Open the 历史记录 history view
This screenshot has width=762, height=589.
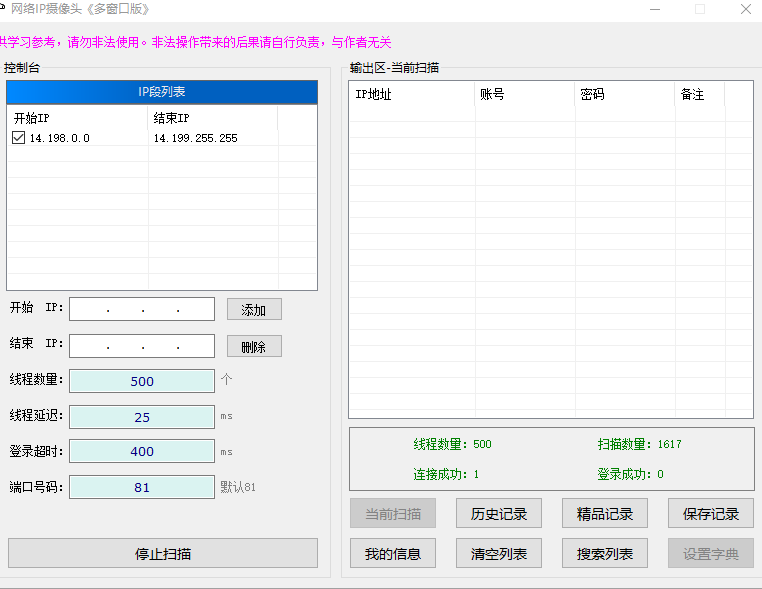498,514
